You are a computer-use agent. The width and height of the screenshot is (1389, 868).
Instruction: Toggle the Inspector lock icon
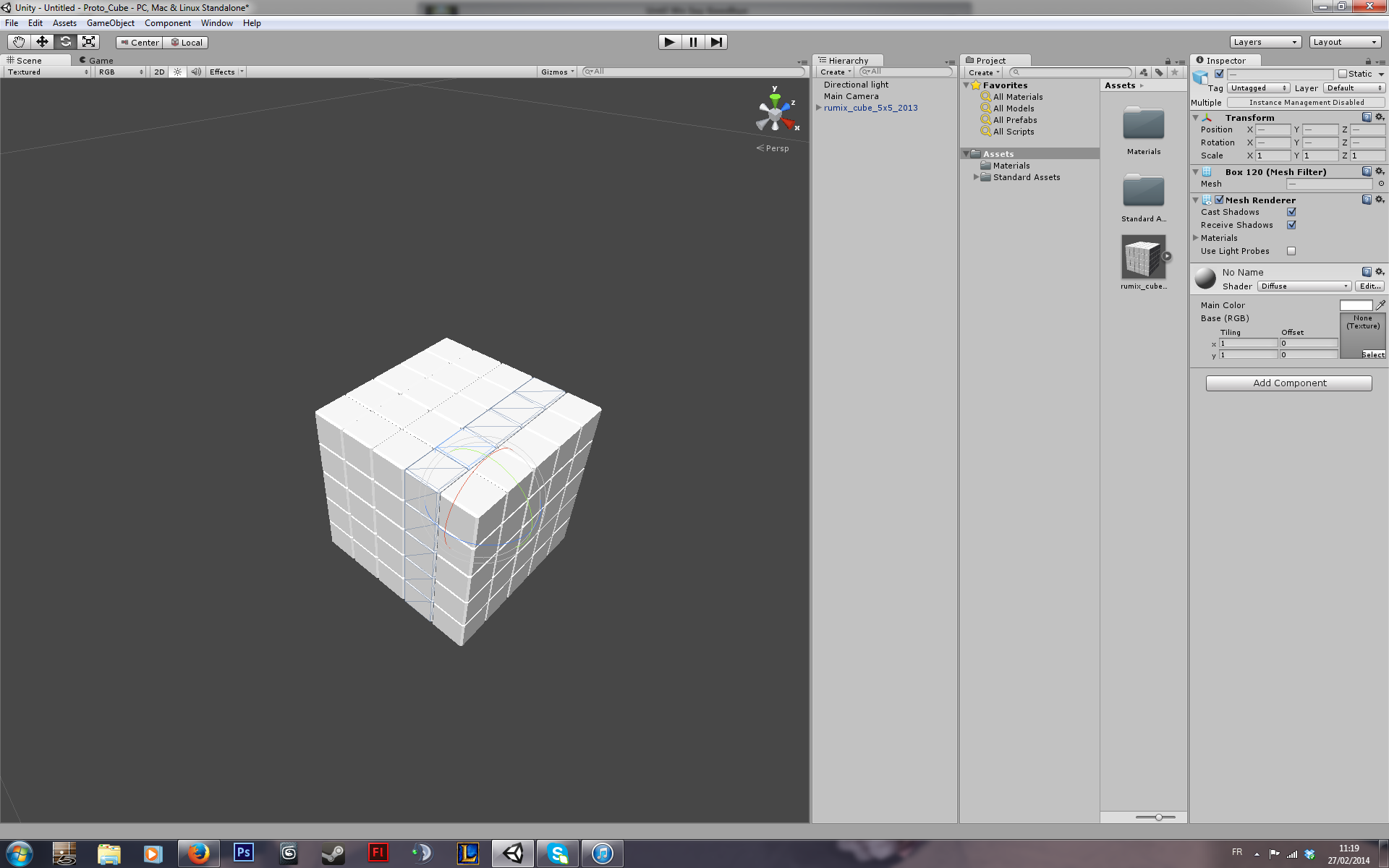1368,61
